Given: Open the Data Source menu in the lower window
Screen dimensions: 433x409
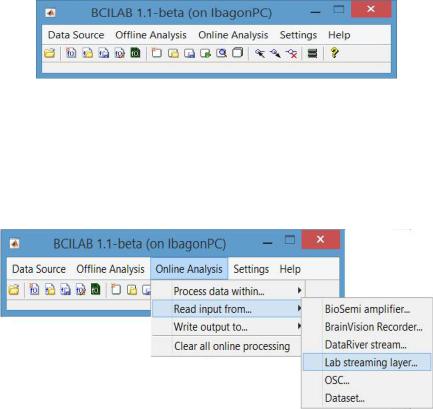Looking at the screenshot, I should pyautogui.click(x=39, y=269).
